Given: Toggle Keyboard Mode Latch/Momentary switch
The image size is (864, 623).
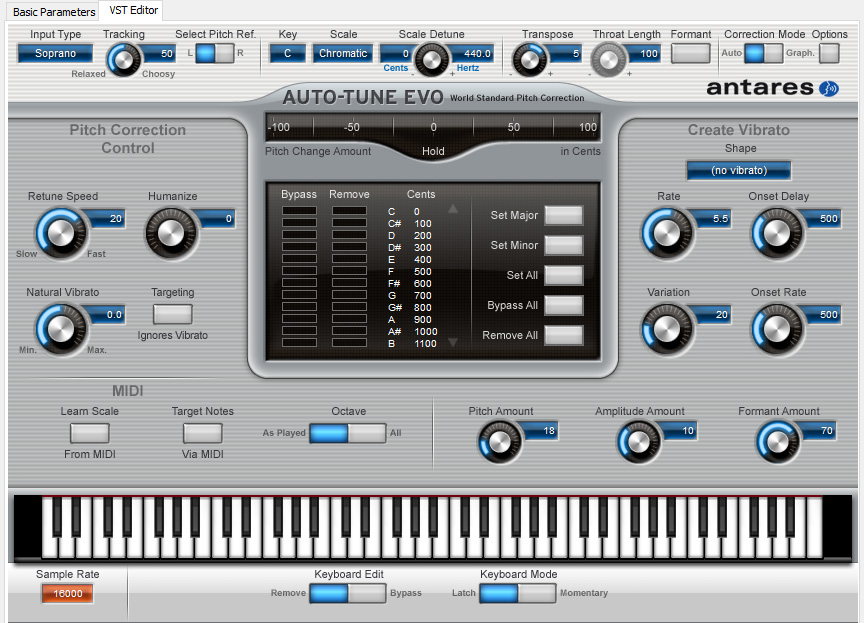Looking at the screenshot, I should pyautogui.click(x=517, y=593).
